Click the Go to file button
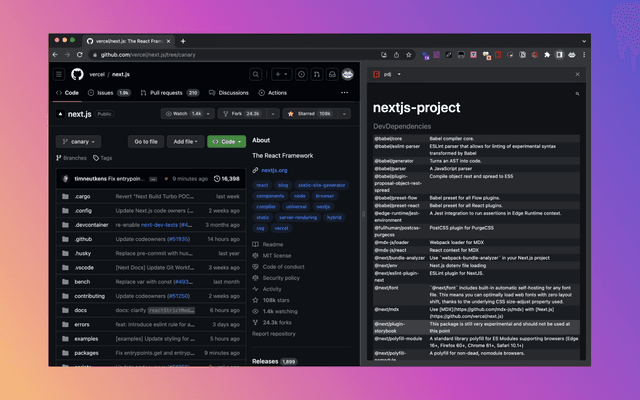This screenshot has height=400, width=640. [x=146, y=142]
